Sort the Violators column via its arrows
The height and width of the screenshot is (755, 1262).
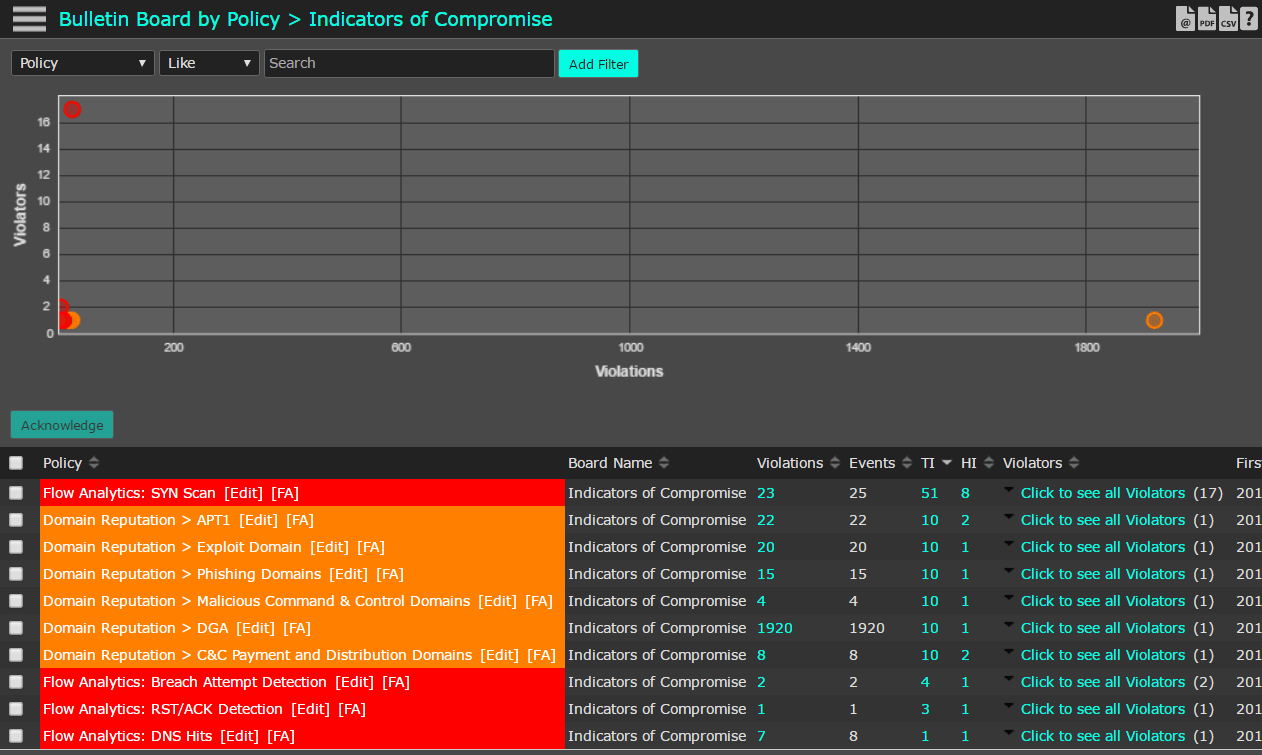(x=1073, y=463)
